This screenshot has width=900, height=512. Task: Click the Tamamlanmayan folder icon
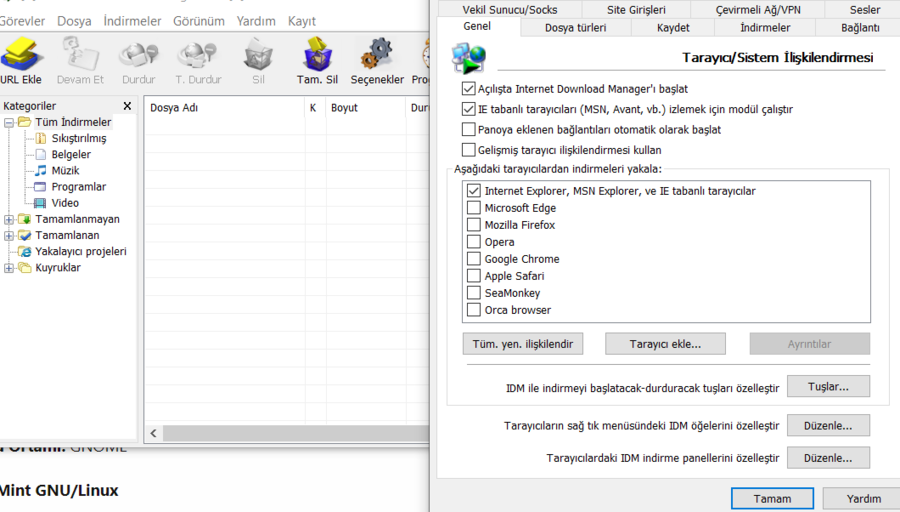click(x=25, y=219)
